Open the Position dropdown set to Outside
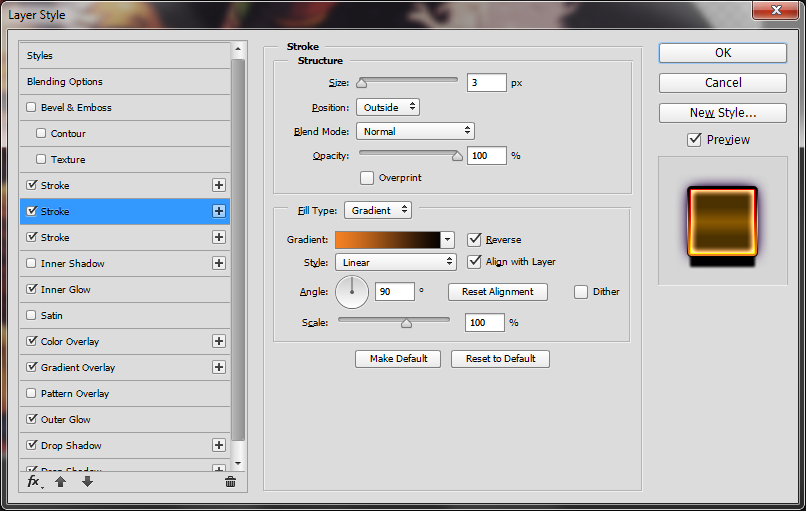The height and width of the screenshot is (511, 806). [388, 107]
